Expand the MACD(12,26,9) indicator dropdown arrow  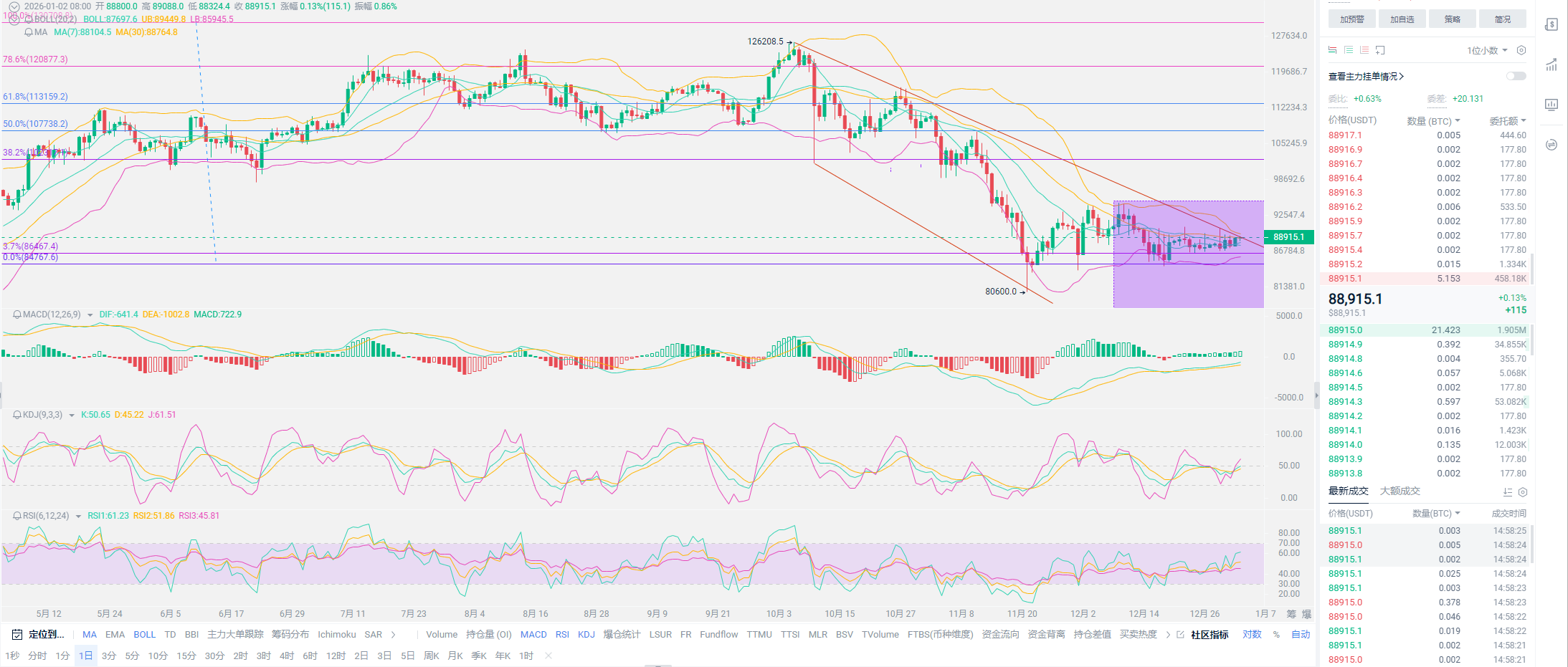(90, 315)
